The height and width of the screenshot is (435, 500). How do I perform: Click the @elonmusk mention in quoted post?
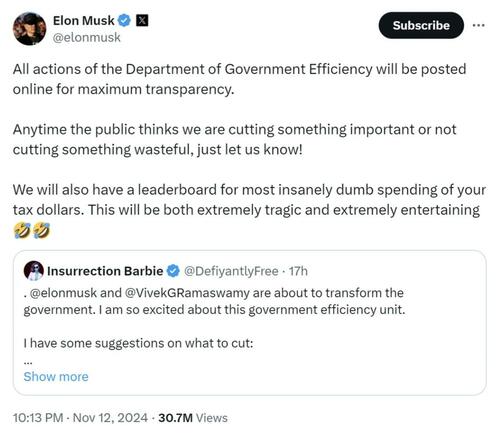coord(63,293)
